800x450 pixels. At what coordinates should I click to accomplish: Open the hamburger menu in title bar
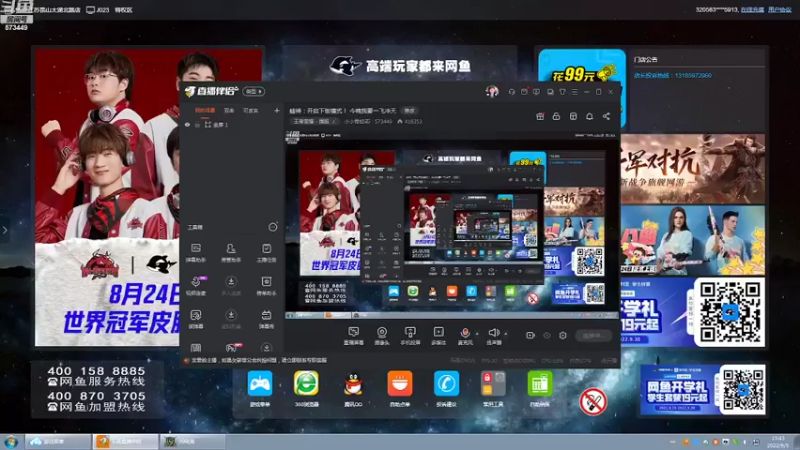[x=574, y=92]
